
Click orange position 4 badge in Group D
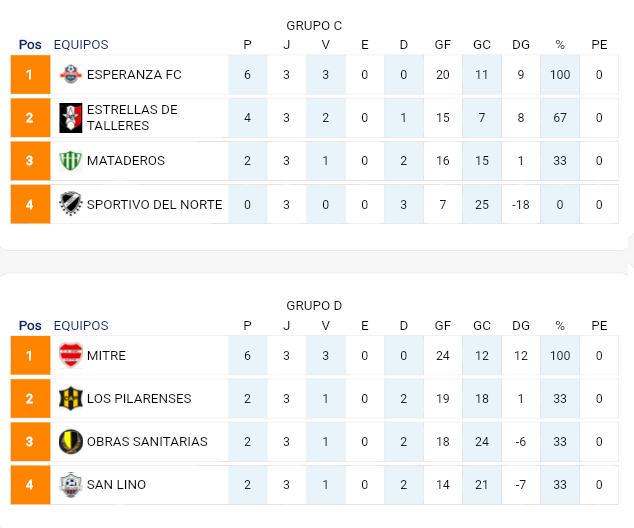pos(30,485)
